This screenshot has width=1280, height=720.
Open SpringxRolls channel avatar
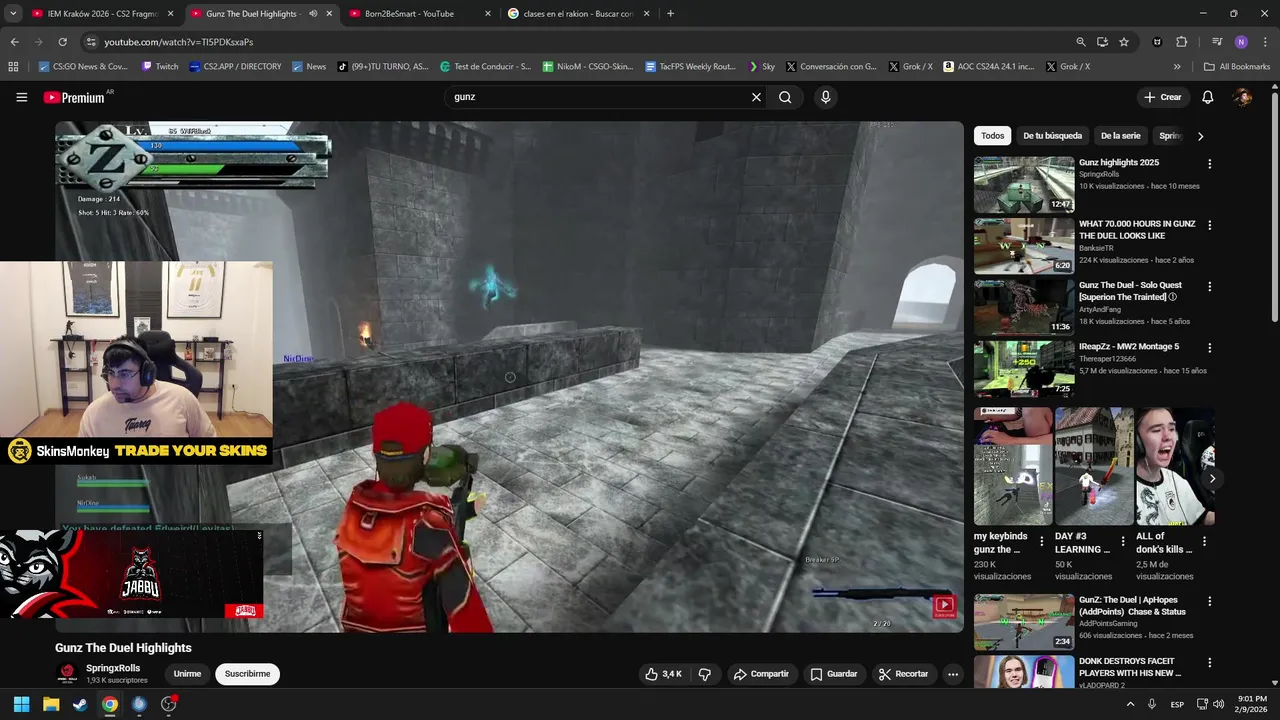coord(67,673)
